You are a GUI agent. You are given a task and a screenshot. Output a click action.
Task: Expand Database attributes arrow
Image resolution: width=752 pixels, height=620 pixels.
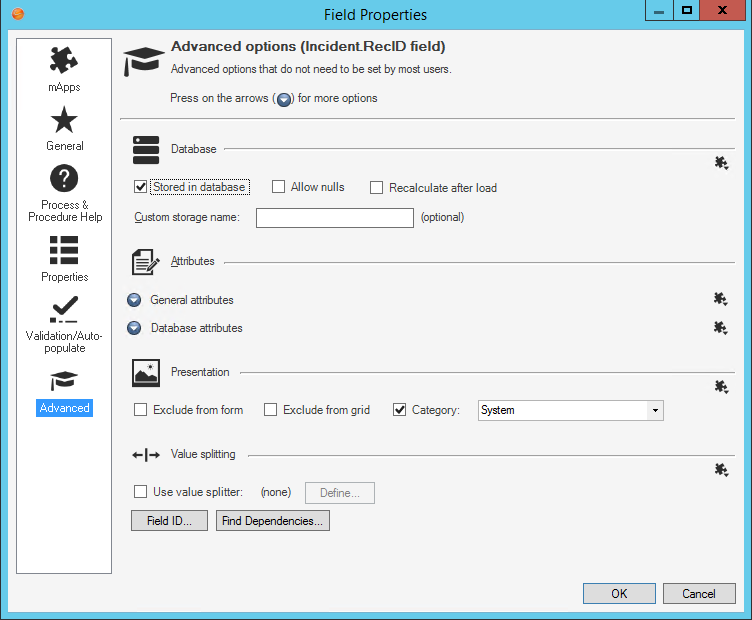coord(134,328)
